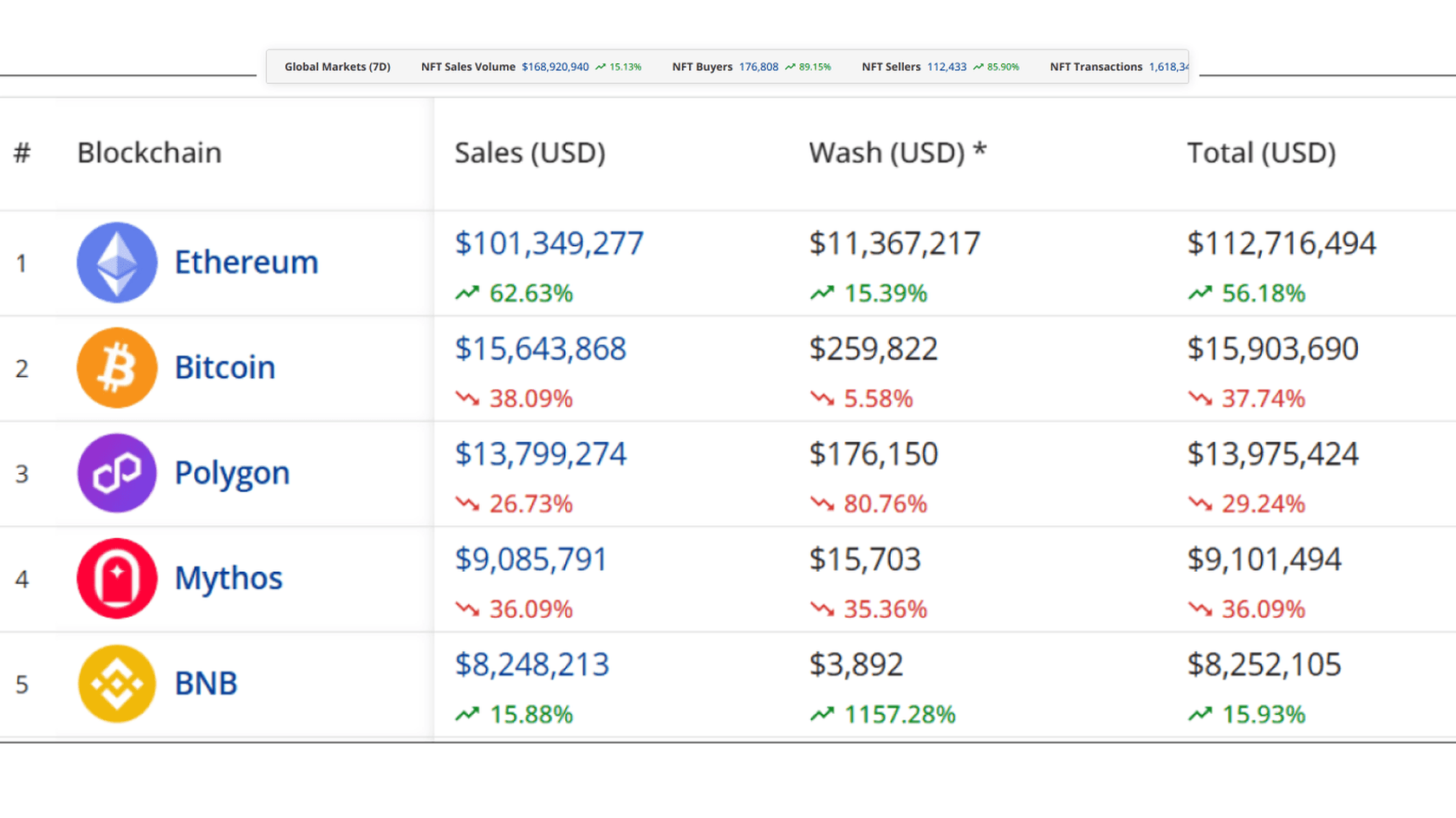The height and width of the screenshot is (818, 1456).
Task: Click Mythos sales value $9,085,791
Action: coord(530,560)
